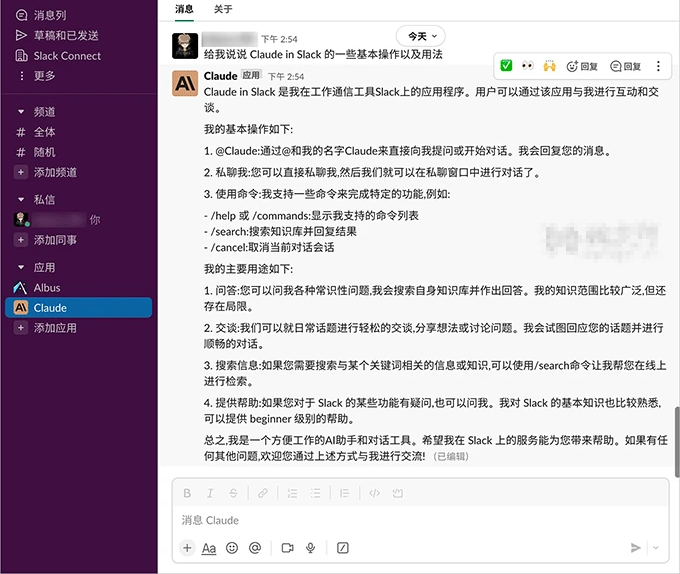The height and width of the screenshot is (574, 680).
Task: Reply in thread to Claude message
Action: [x=625, y=66]
